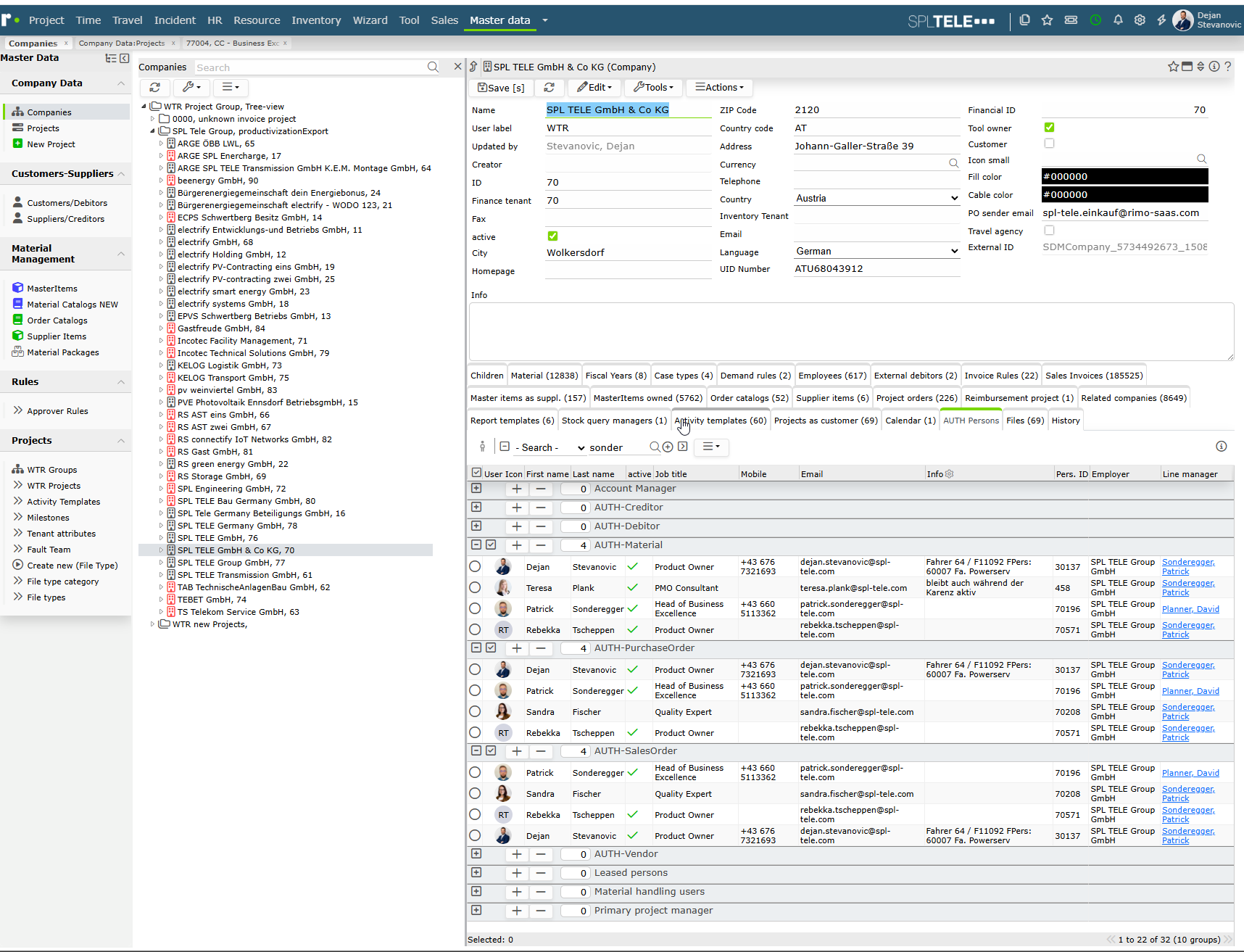1244x952 pixels.
Task: Open the Actions dropdown menu
Action: tap(719, 87)
